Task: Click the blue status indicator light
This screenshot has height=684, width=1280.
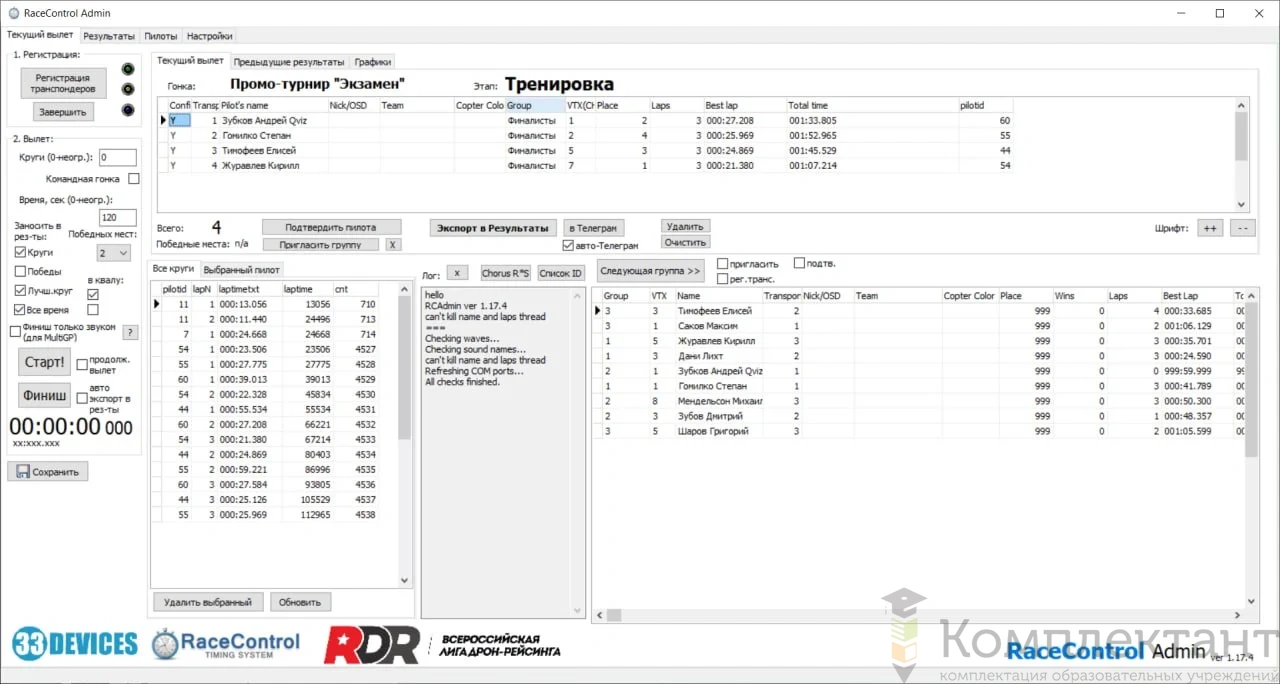Action: pos(127,110)
